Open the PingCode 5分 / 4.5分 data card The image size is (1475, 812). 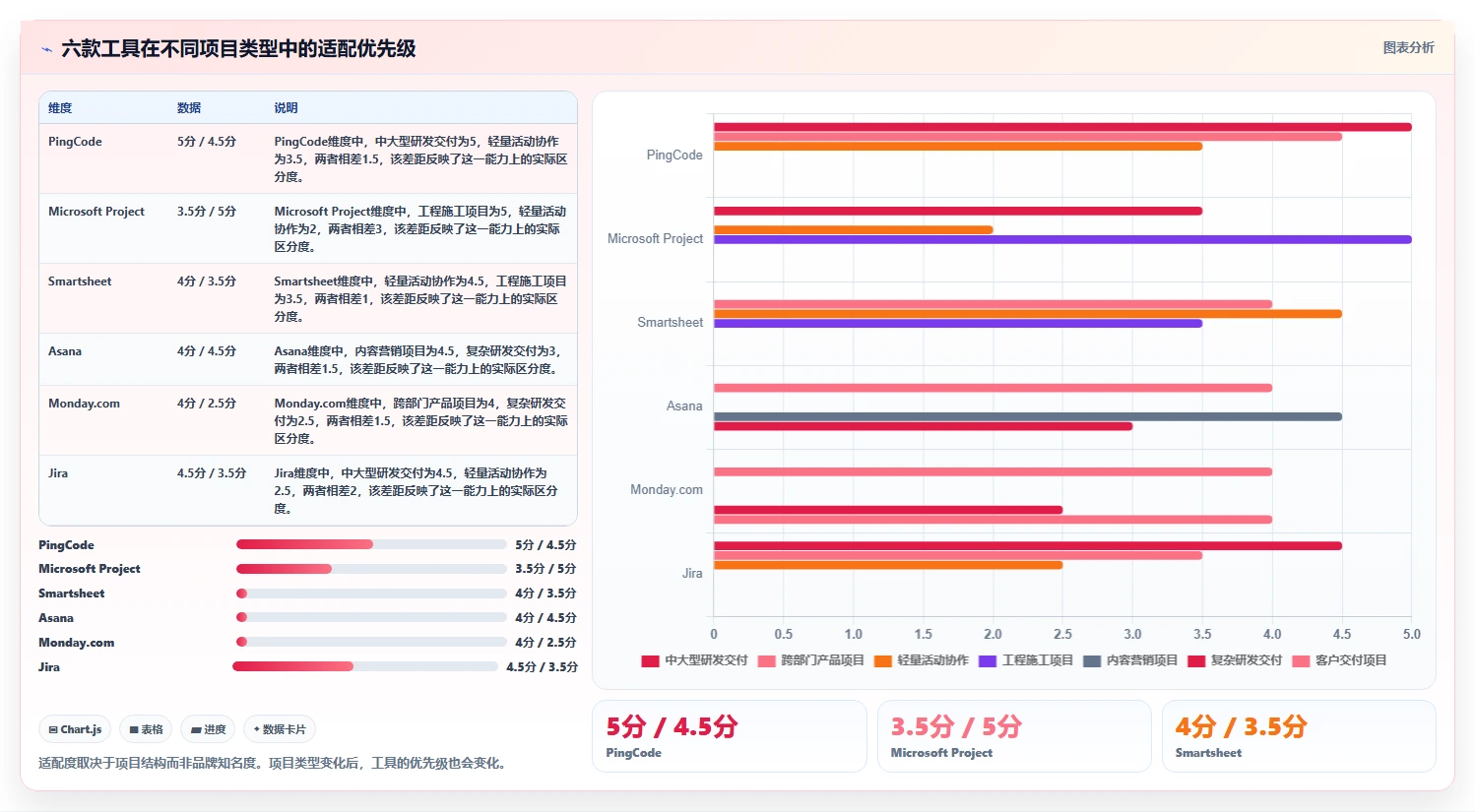[730, 736]
